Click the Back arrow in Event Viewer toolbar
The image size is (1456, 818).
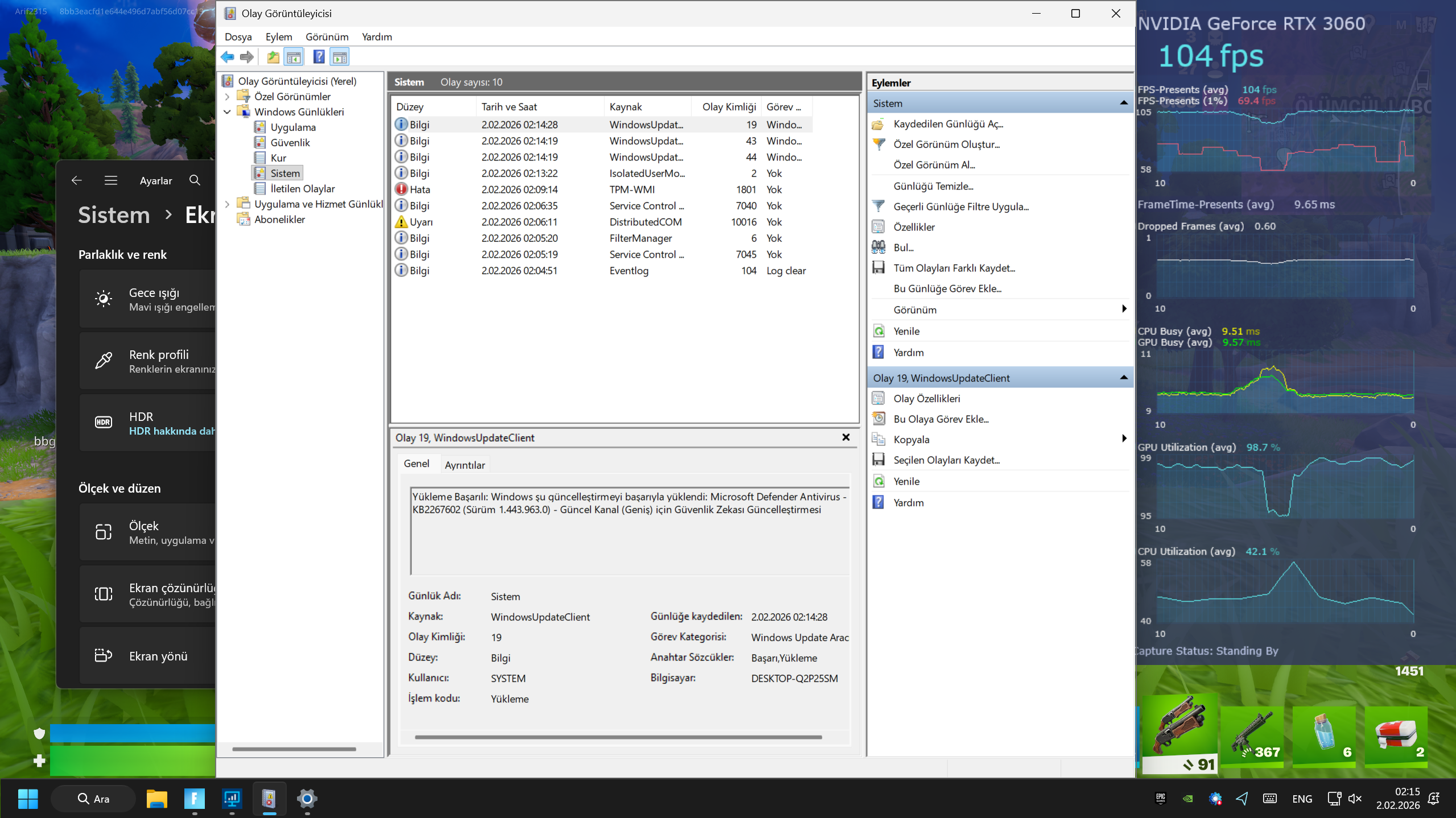pyautogui.click(x=228, y=57)
